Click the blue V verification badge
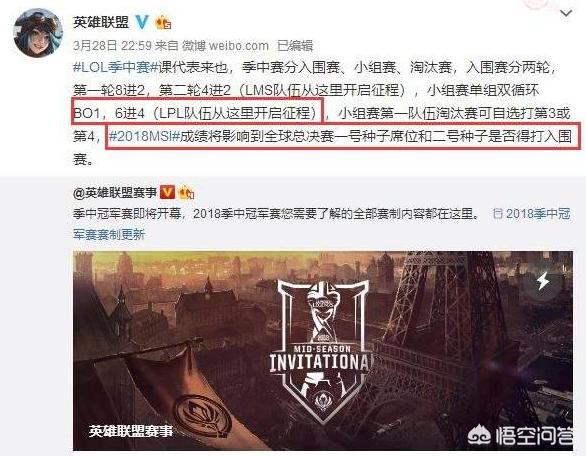Image resolution: width=586 pixels, height=456 pixels. click(x=142, y=22)
